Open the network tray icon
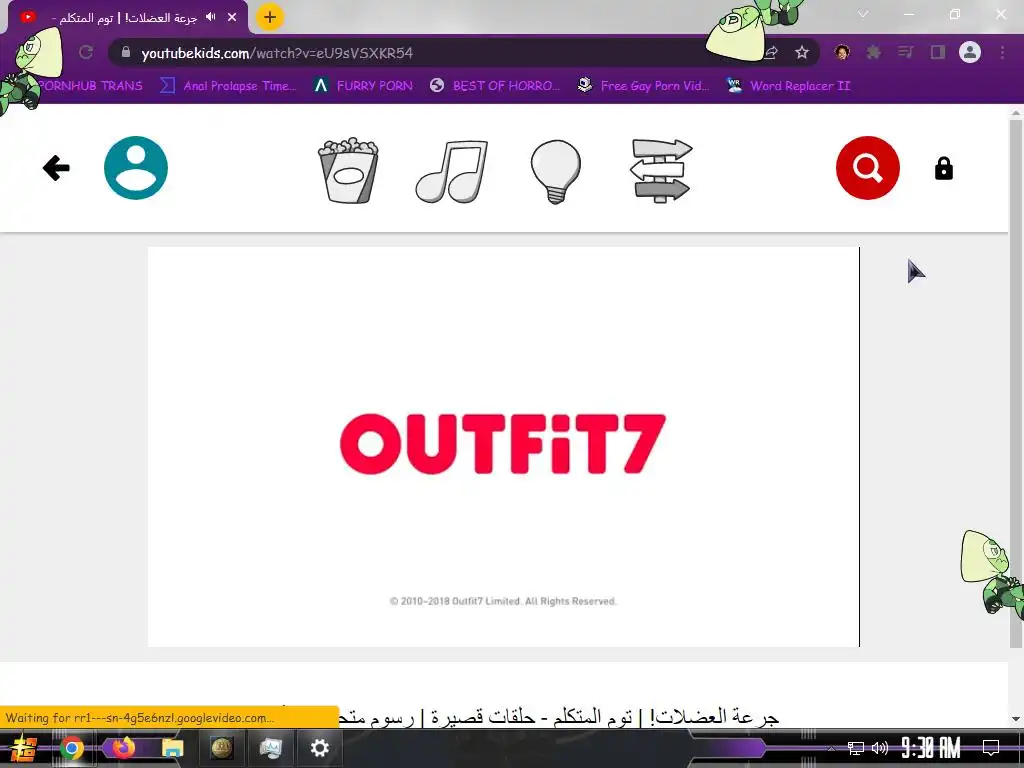 click(856, 748)
